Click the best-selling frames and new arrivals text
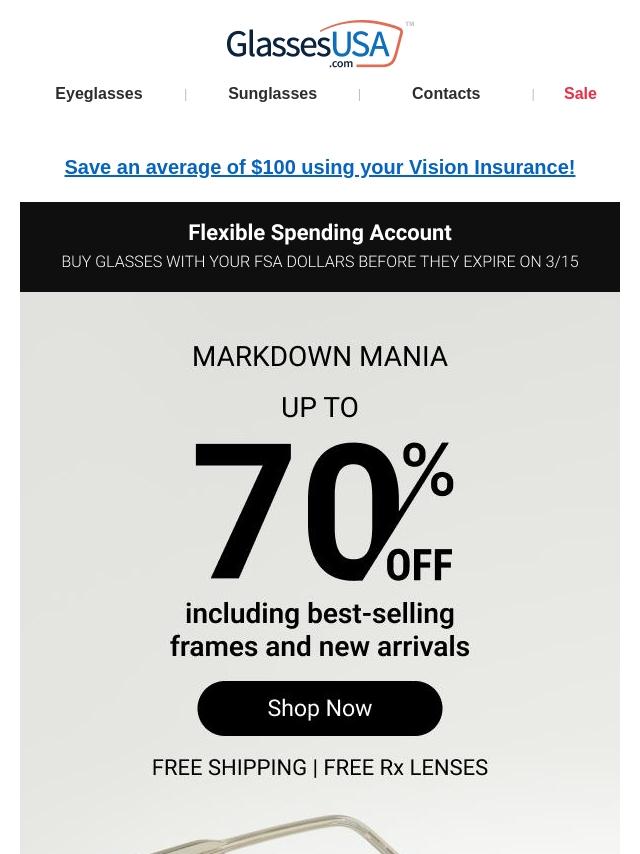The height and width of the screenshot is (854, 640). coord(320,630)
